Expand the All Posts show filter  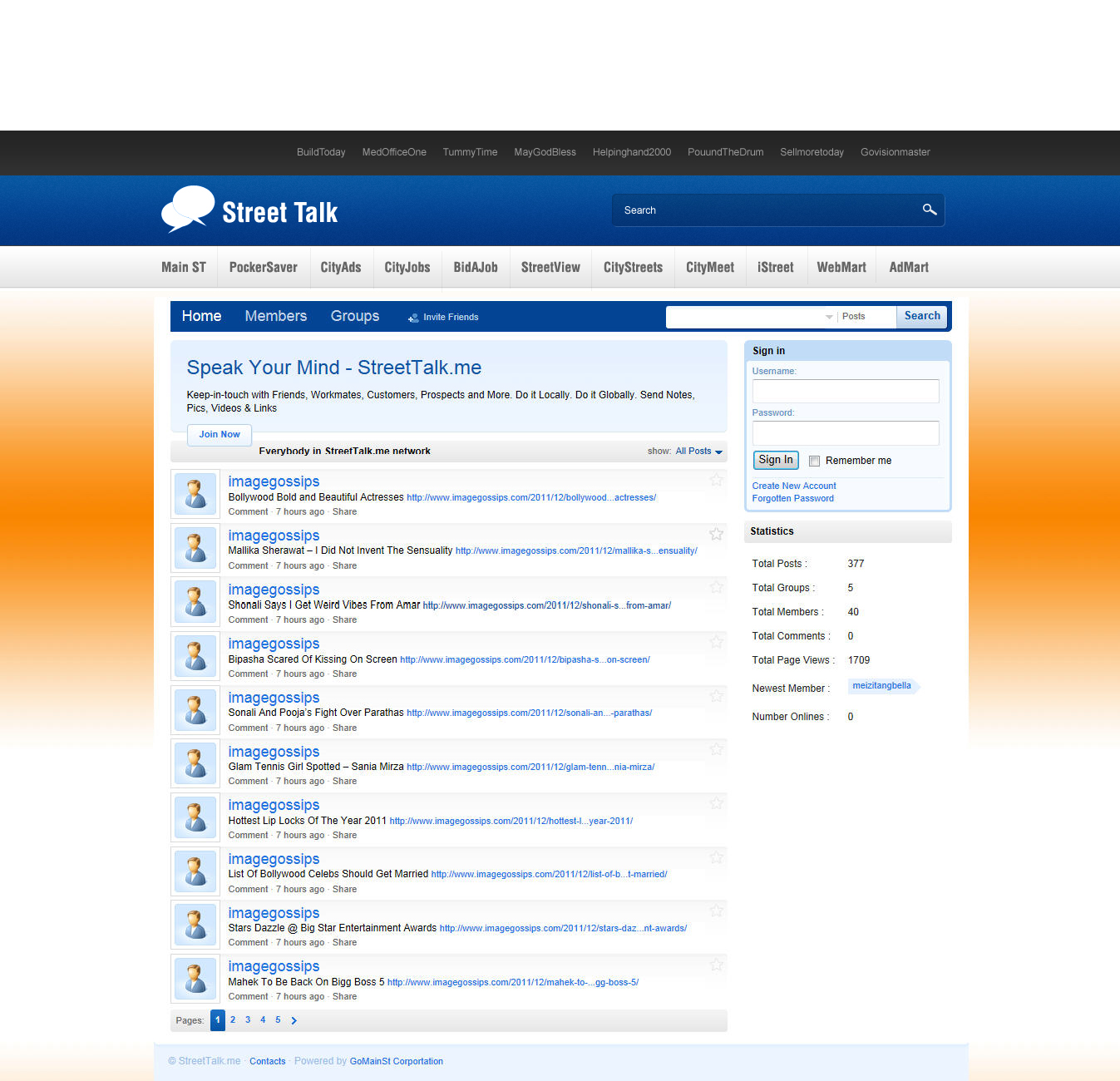698,452
